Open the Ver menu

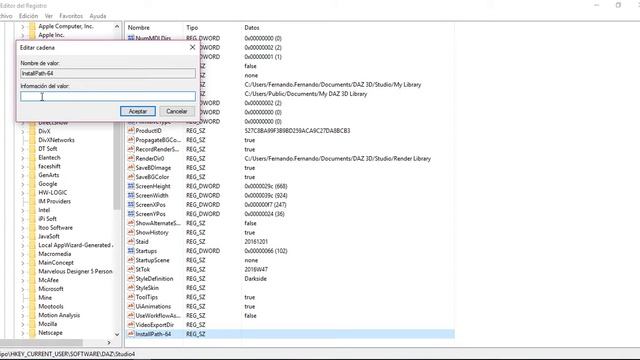coord(49,16)
